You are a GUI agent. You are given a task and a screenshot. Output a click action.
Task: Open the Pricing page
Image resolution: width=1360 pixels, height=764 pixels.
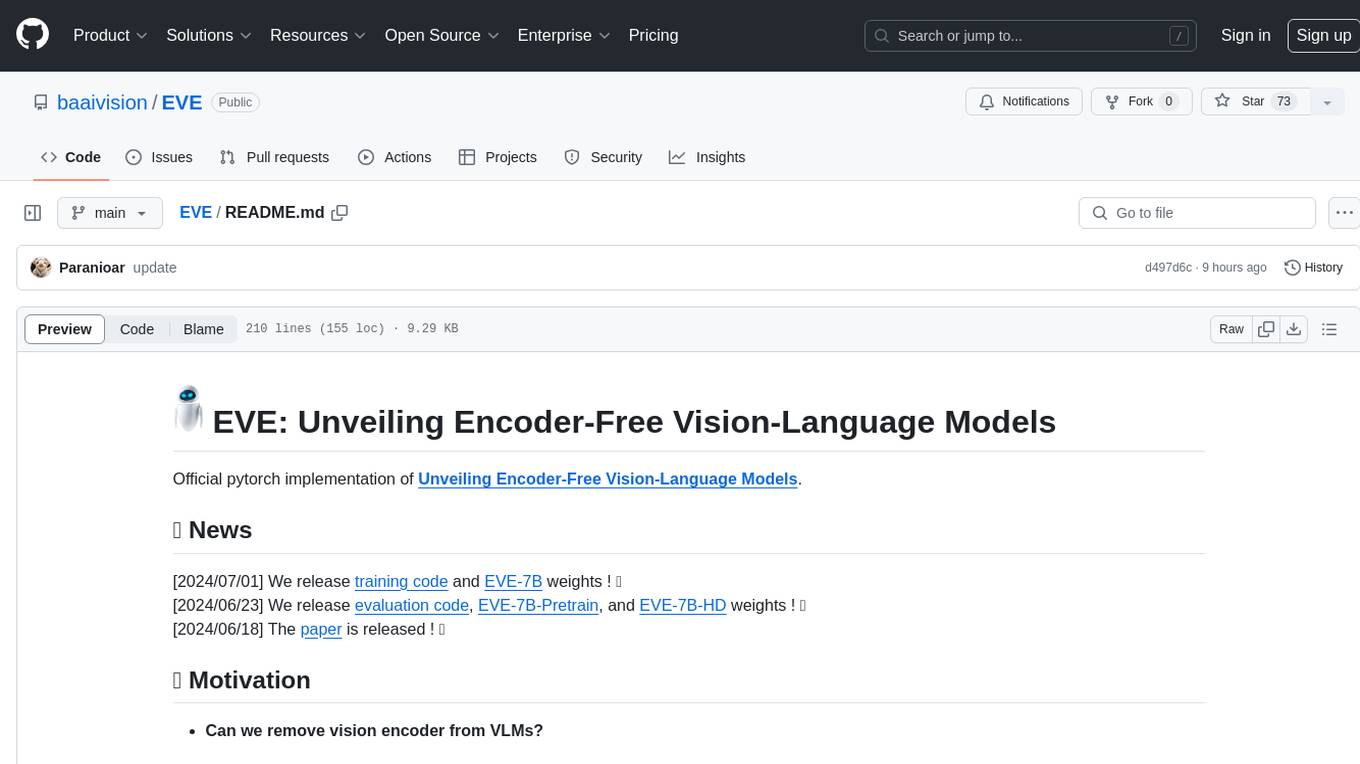(653, 35)
